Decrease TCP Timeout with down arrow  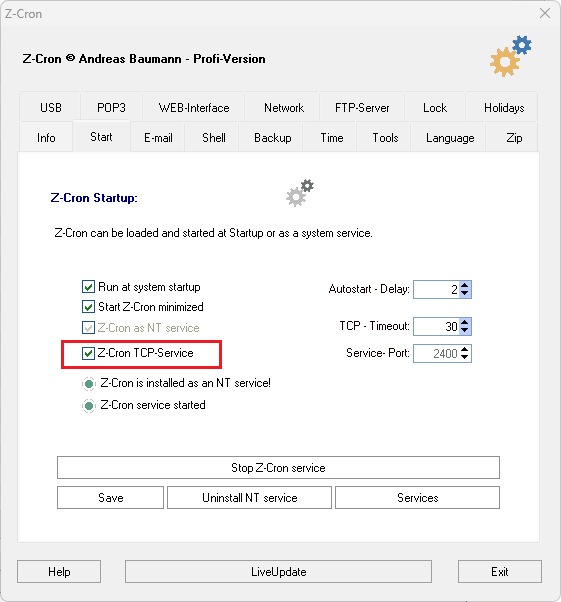465,330
